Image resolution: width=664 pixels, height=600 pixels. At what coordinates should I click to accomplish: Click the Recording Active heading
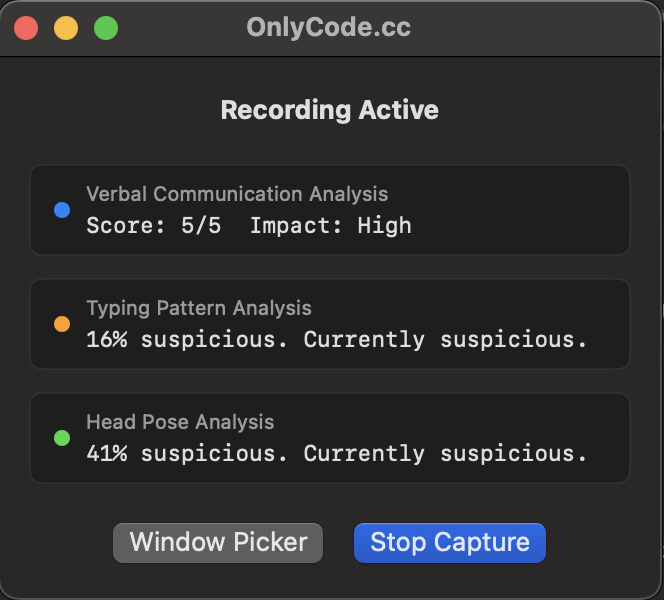click(330, 109)
